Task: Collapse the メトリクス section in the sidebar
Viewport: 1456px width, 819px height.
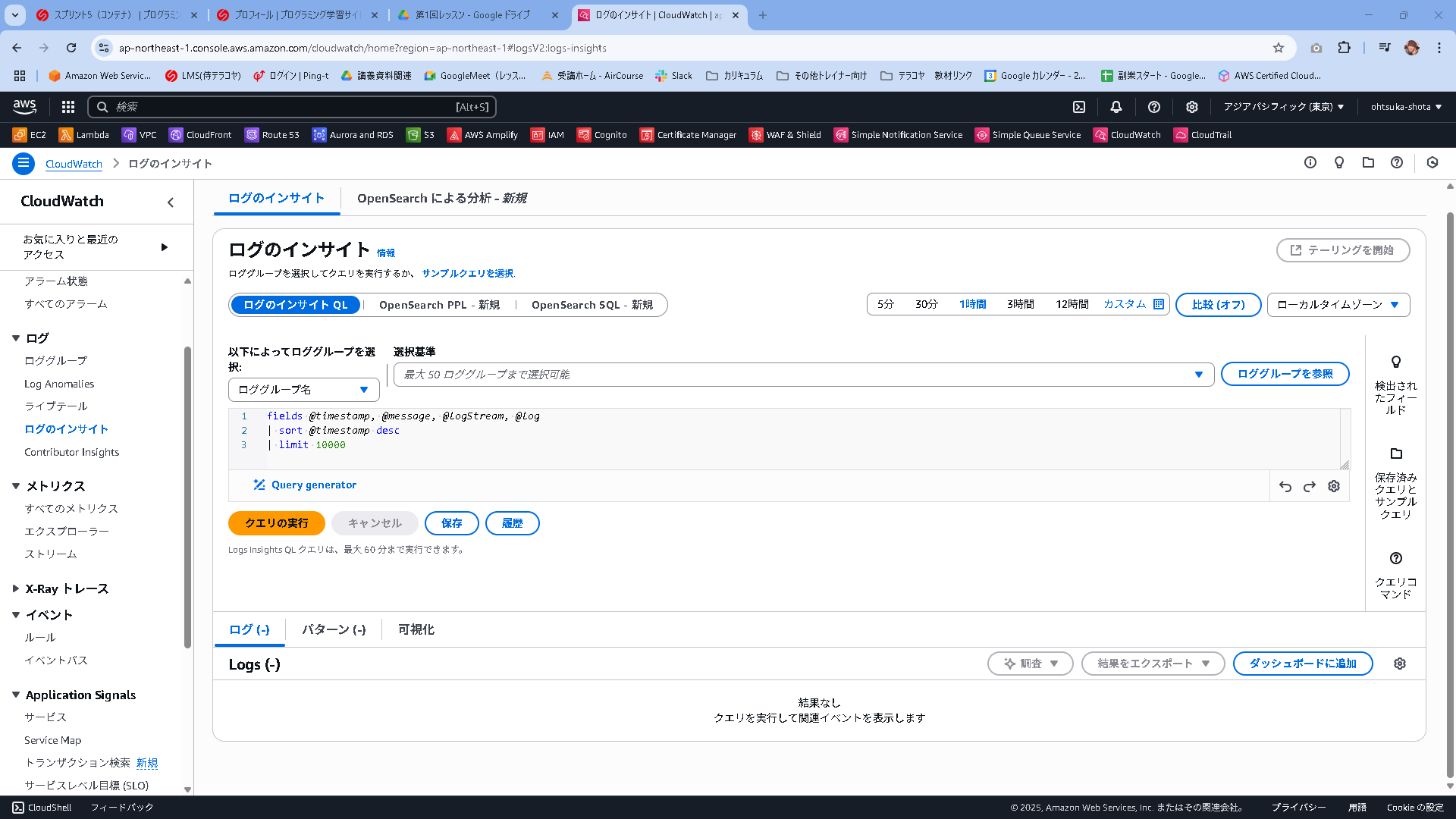Action: (x=16, y=486)
